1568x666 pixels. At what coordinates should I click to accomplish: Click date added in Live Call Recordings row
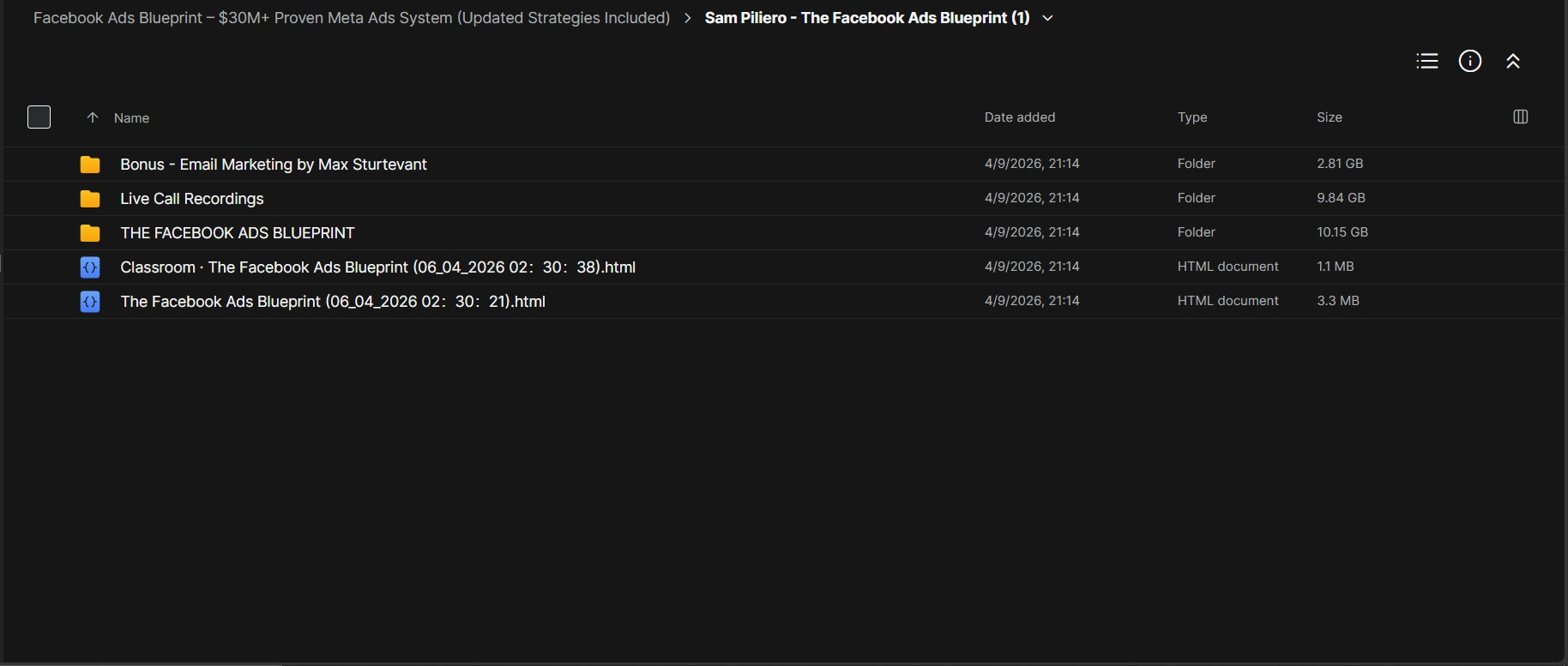click(1032, 198)
